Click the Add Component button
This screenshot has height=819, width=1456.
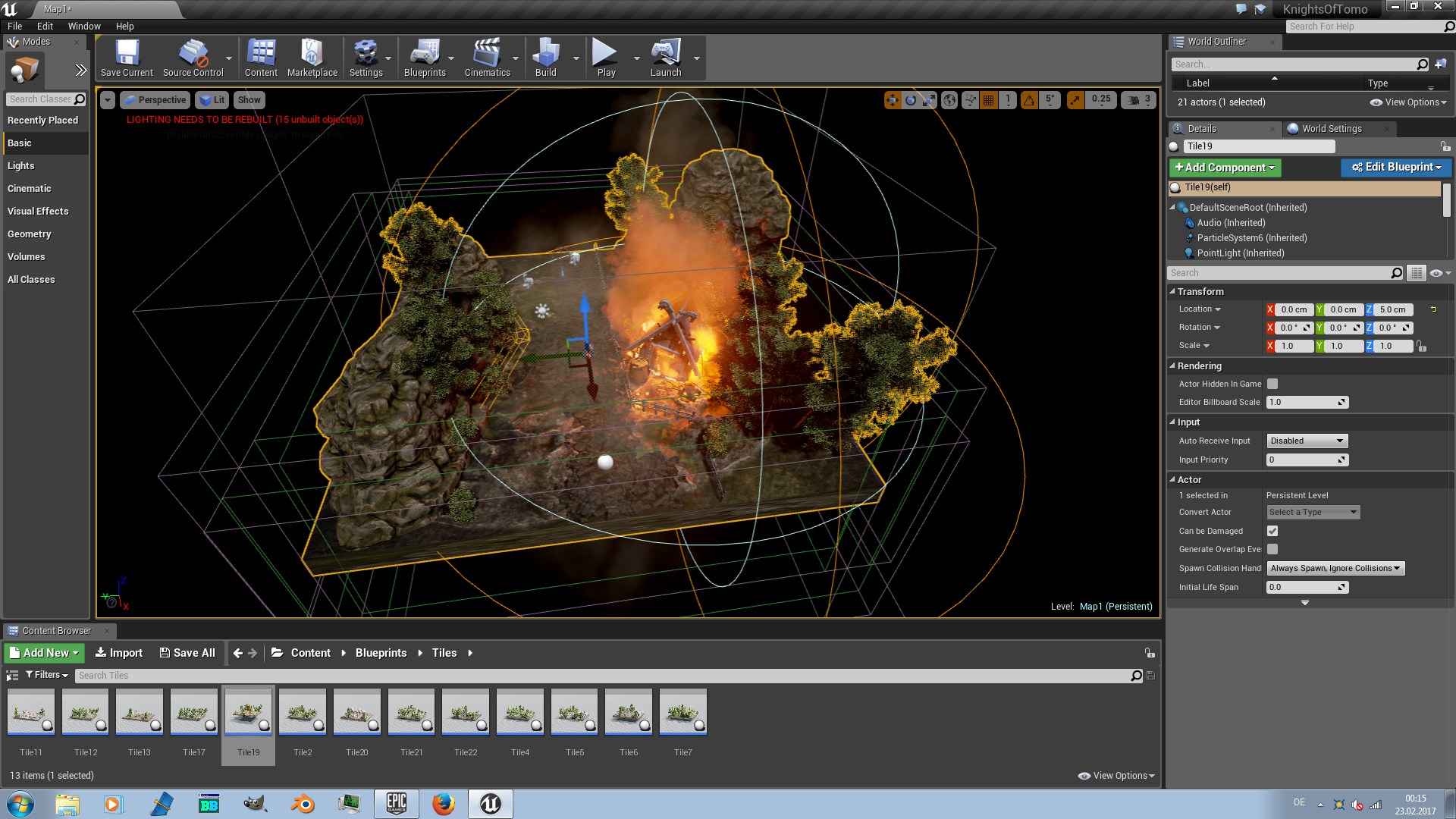tap(1224, 168)
